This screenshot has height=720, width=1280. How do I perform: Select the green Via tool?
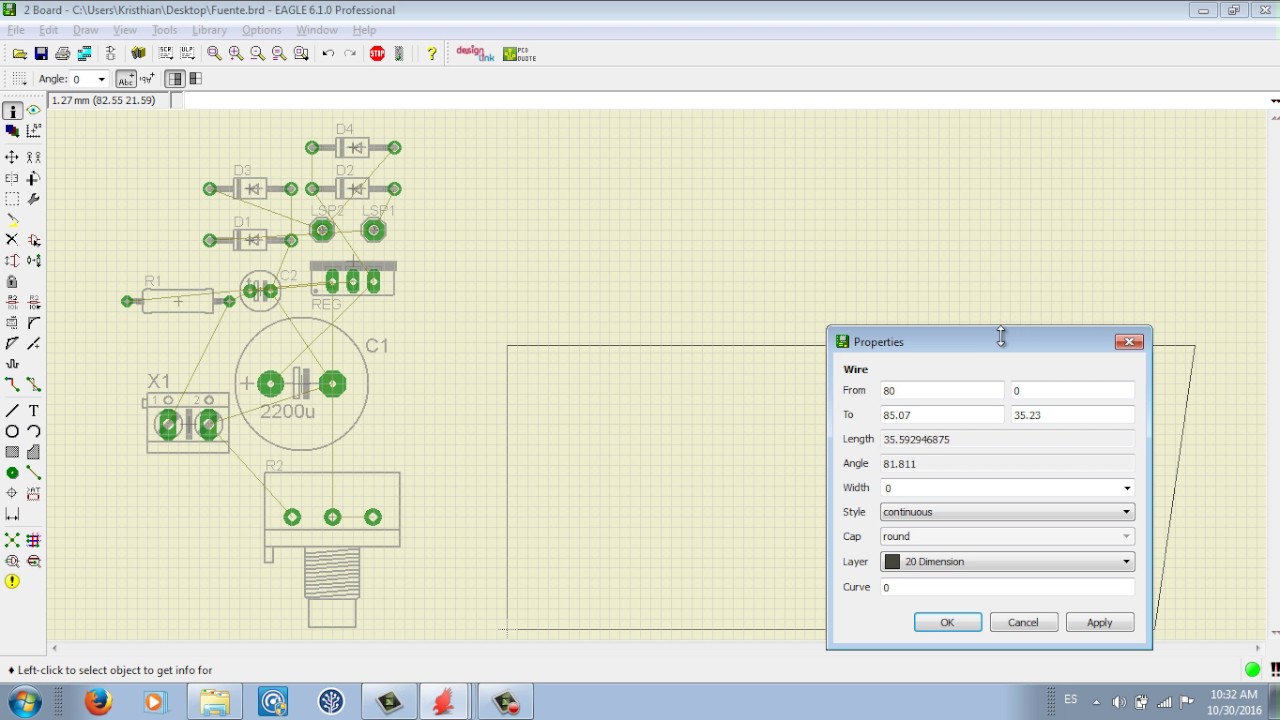point(12,473)
